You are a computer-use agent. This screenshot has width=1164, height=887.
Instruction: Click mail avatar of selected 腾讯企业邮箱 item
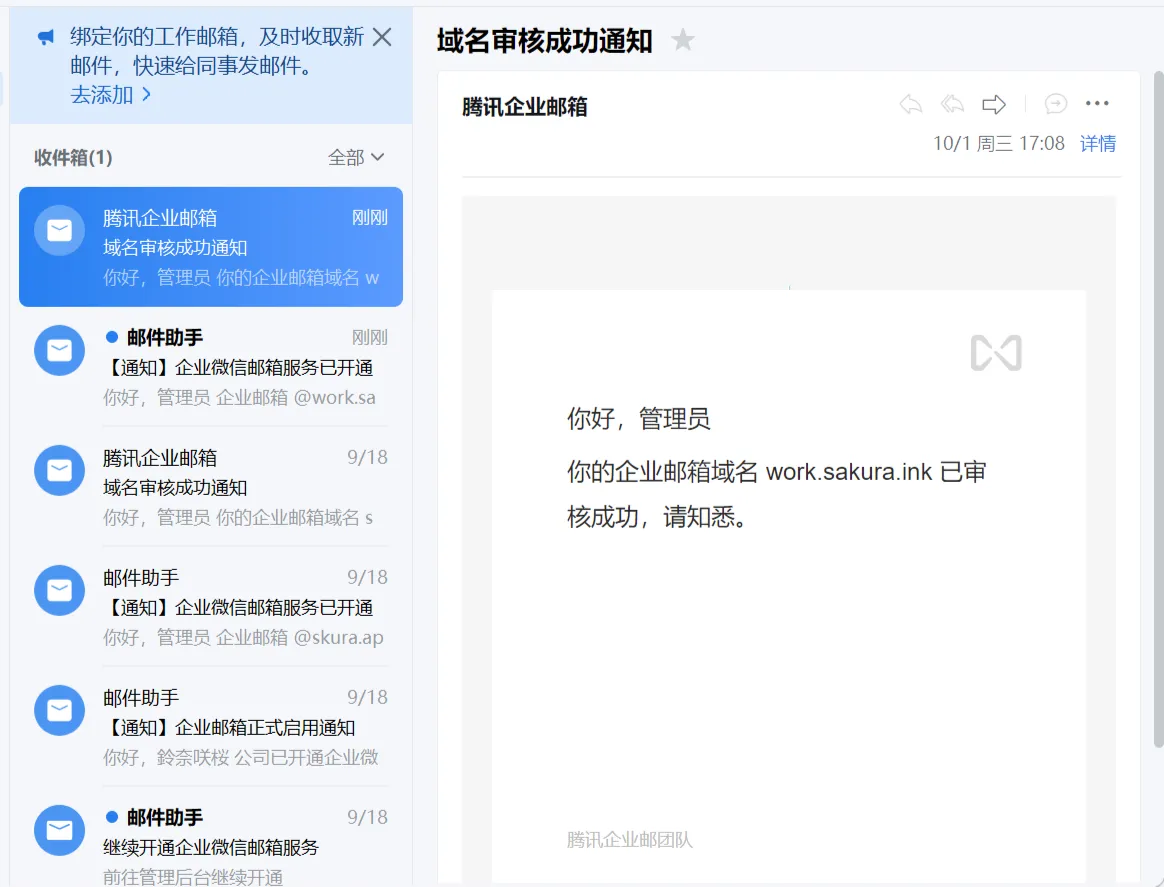point(59,230)
